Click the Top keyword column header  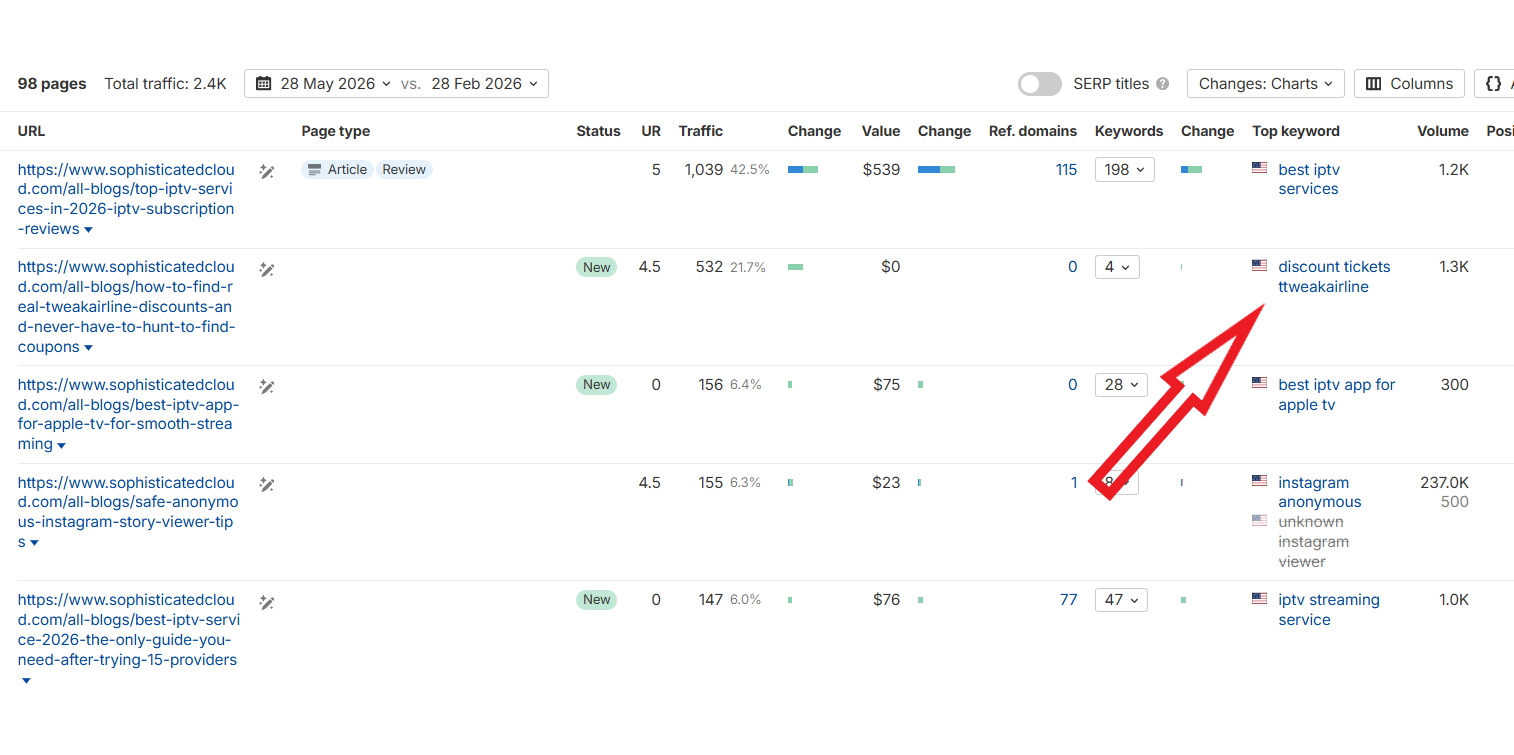tap(1296, 131)
